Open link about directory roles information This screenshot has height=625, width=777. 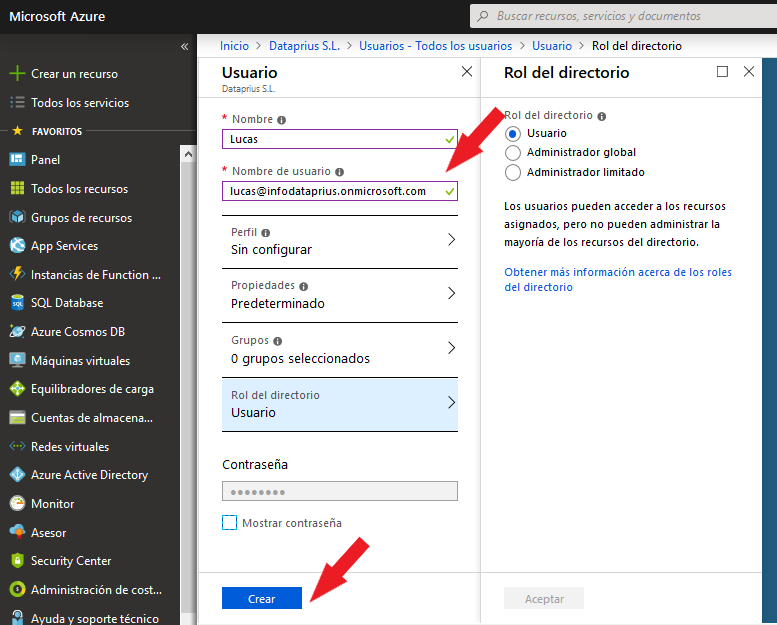pos(617,280)
